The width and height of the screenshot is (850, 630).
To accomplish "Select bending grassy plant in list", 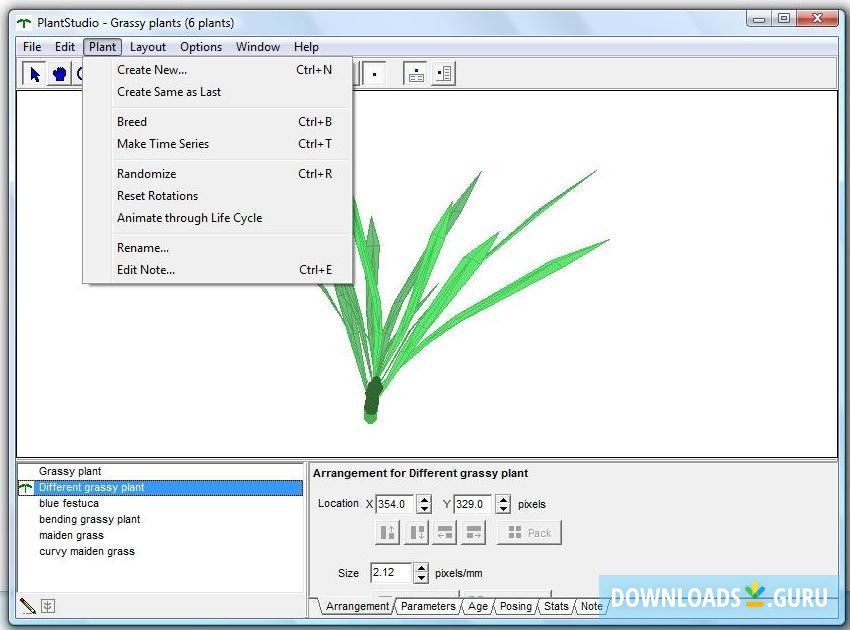I will point(160,519).
